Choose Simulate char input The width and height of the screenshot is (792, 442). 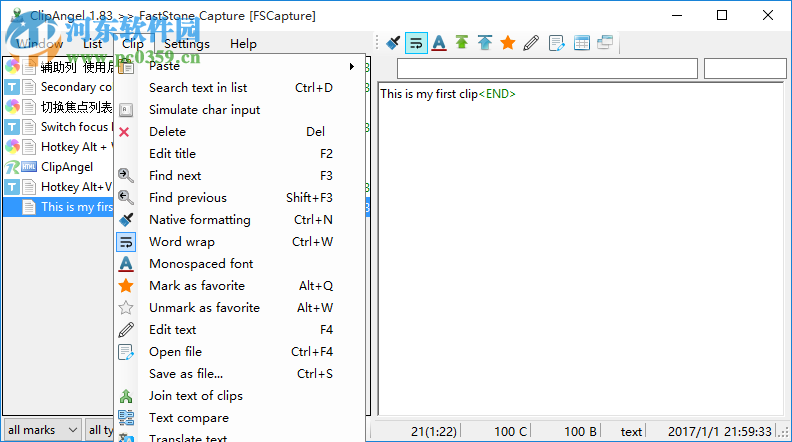(x=239, y=110)
